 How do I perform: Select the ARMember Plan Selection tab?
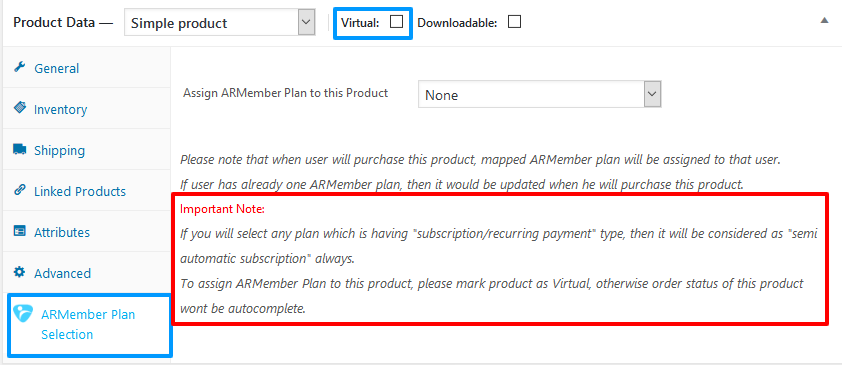[89, 324]
